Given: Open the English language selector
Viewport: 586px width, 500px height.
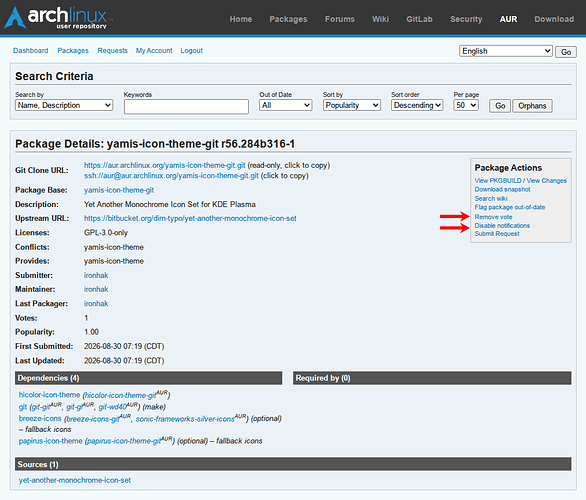Looking at the screenshot, I should click(506, 51).
